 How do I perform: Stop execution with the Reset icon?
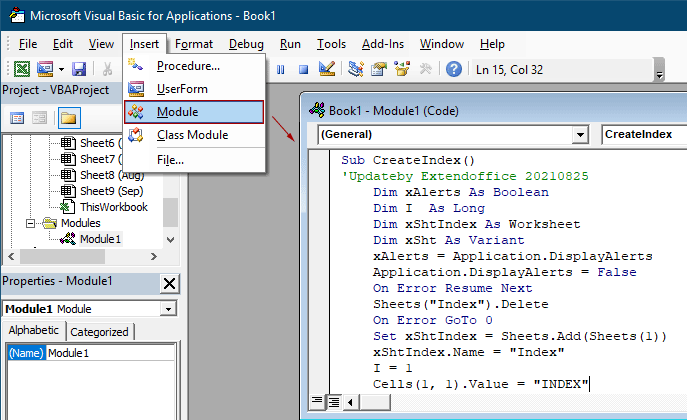pyautogui.click(x=303, y=70)
